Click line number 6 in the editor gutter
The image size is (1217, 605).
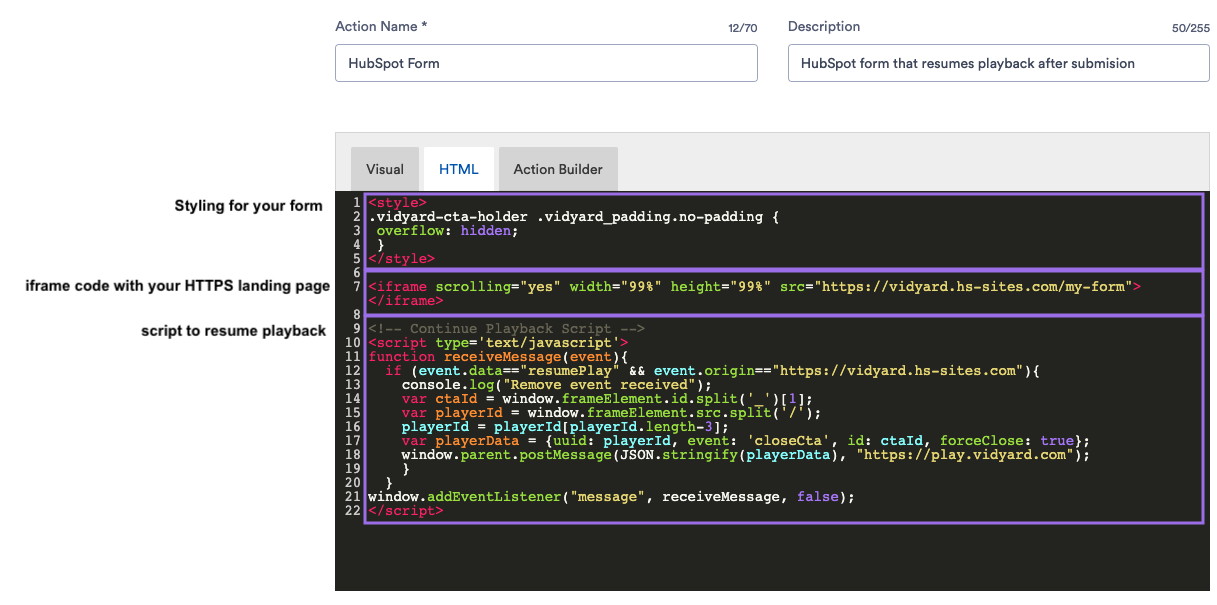coord(356,273)
